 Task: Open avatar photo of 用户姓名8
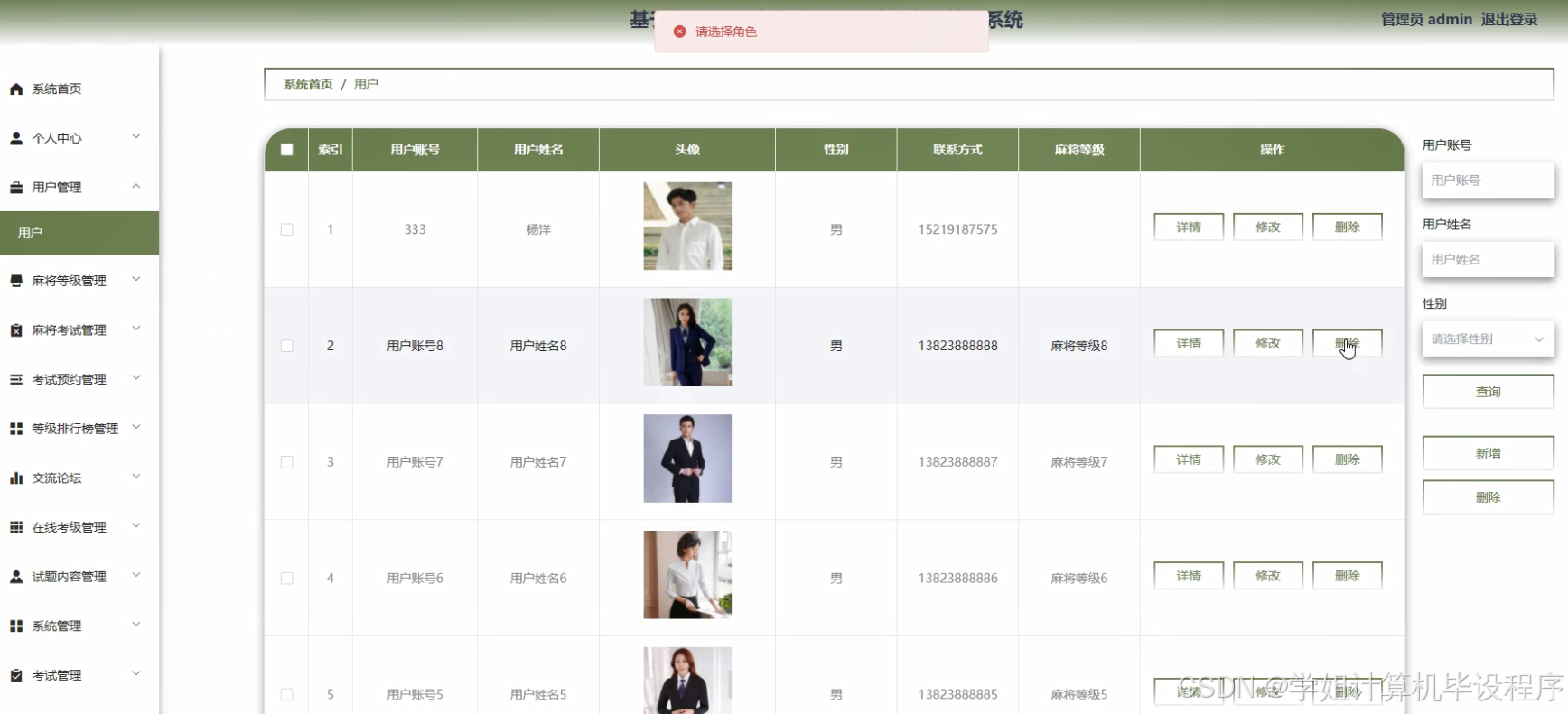click(687, 342)
